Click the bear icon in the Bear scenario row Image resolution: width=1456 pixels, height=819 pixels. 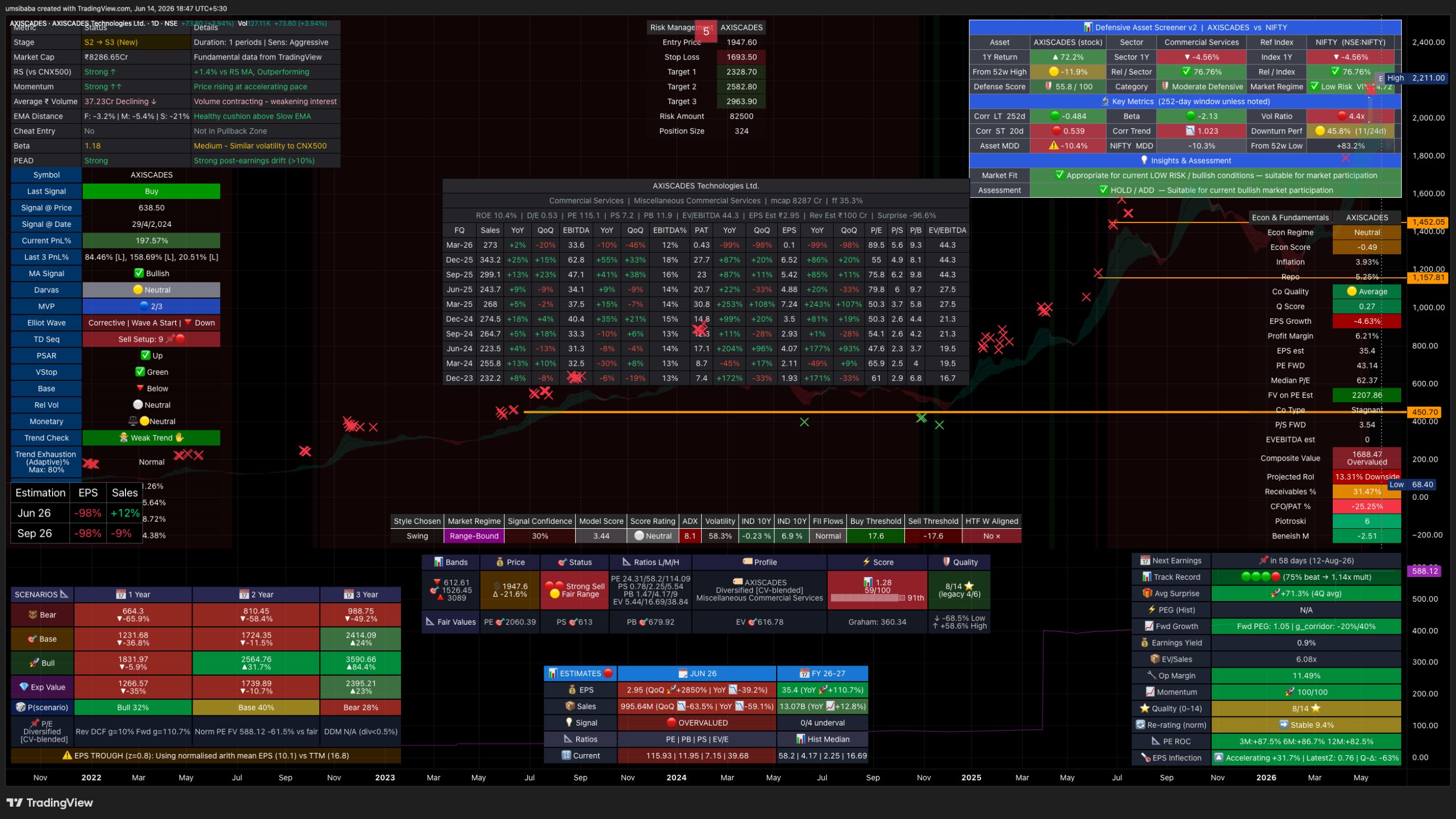click(x=33, y=615)
